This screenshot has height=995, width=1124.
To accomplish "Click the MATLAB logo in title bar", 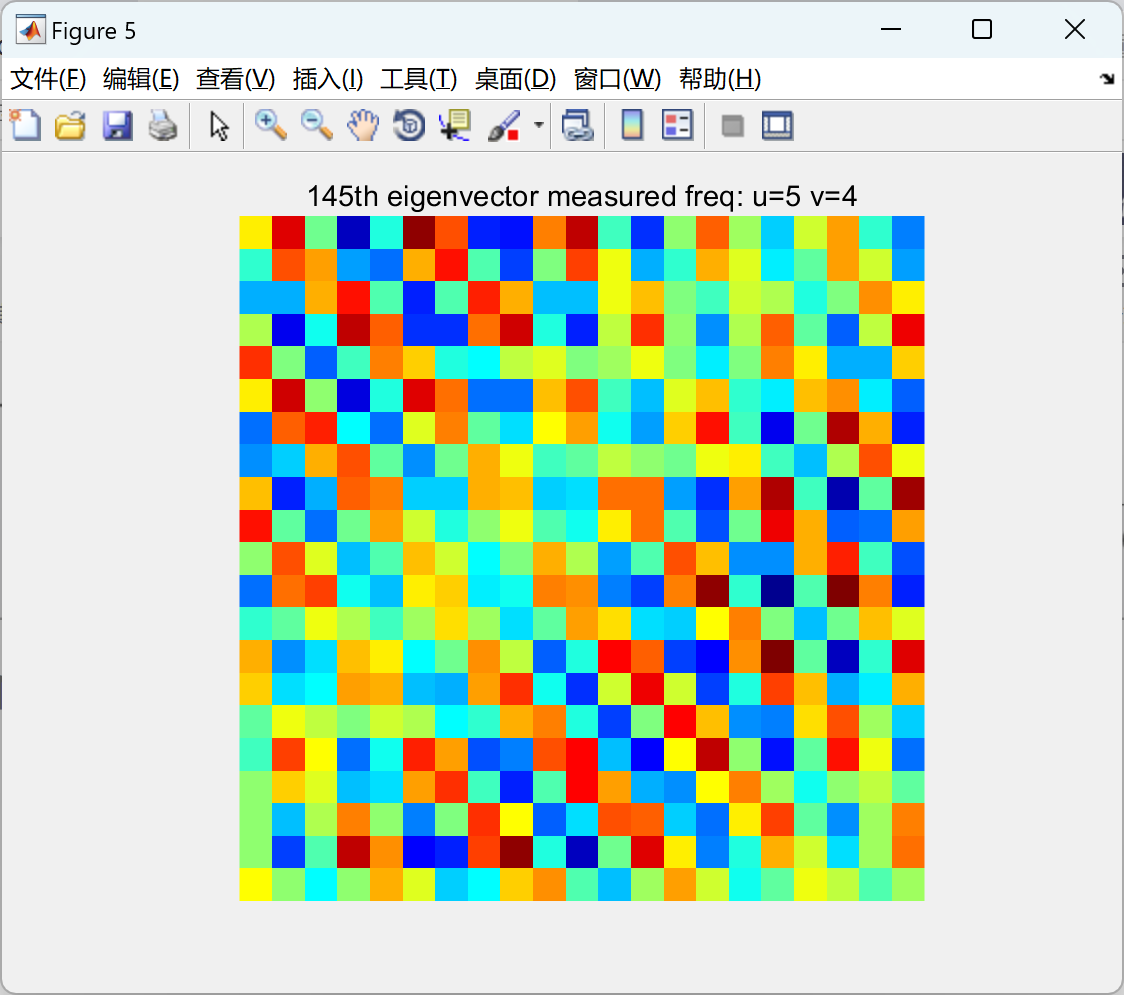I will pos(30,29).
